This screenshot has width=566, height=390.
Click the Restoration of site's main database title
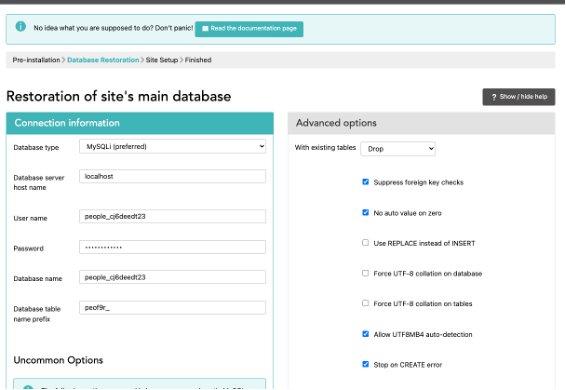pos(118,96)
